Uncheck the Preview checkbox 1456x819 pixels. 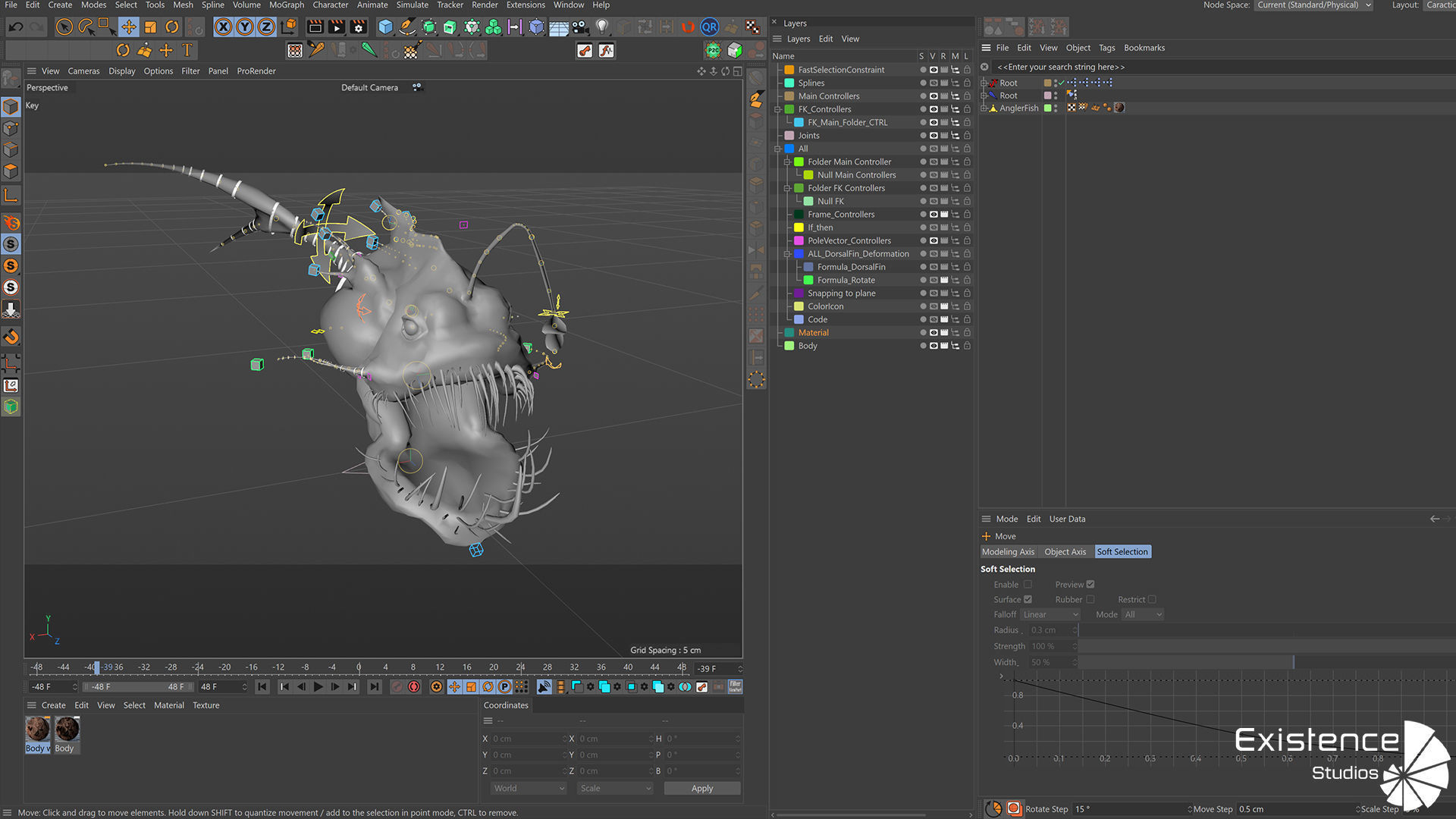(x=1090, y=585)
